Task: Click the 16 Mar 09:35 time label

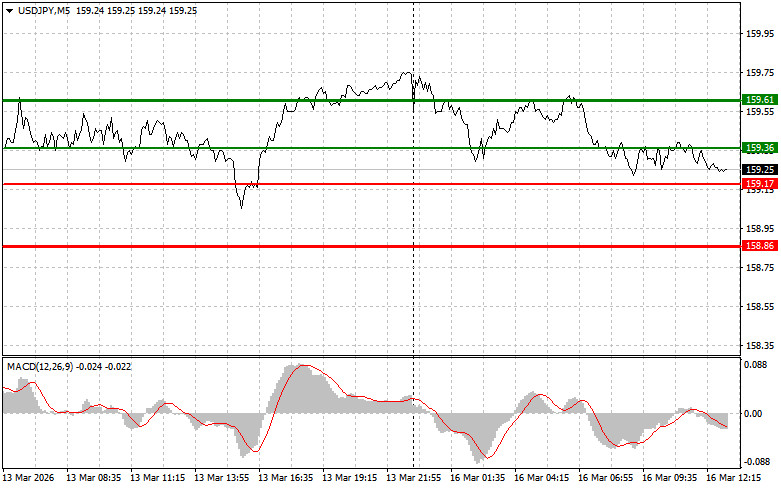Action: point(669,478)
